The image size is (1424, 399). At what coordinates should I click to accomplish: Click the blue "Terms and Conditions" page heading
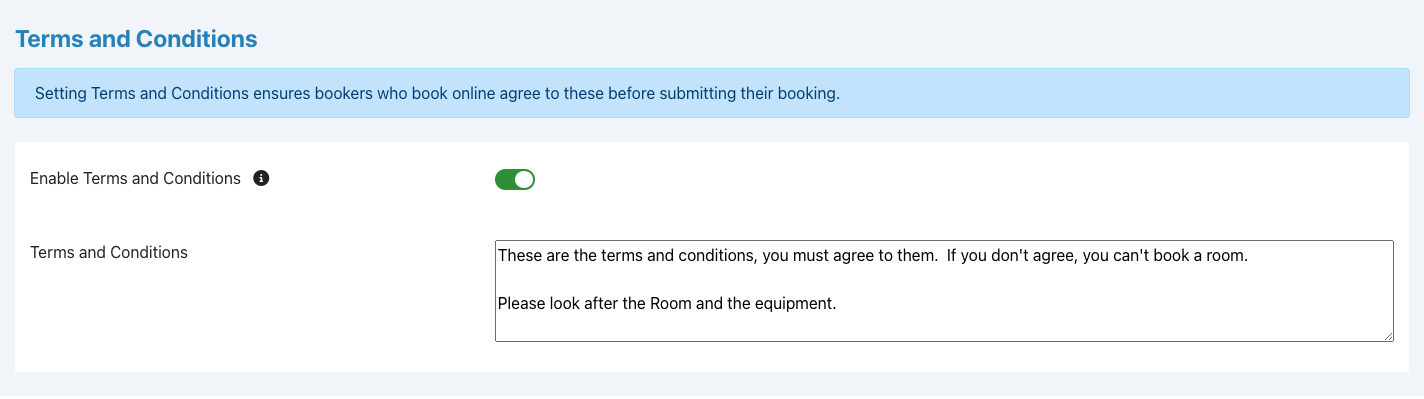[136, 39]
